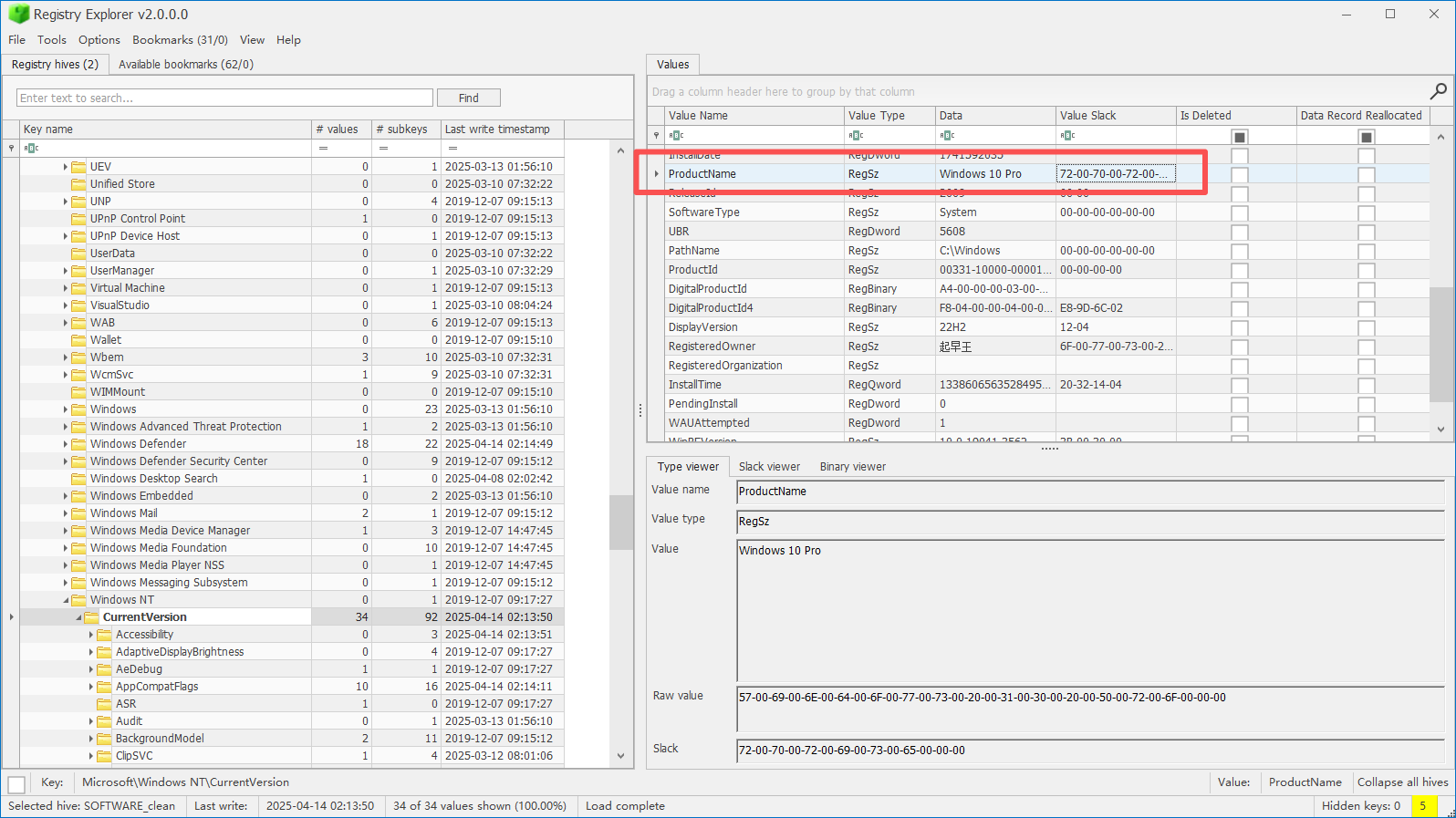Image resolution: width=1456 pixels, height=818 pixels.
Task: Click the UPnP Control Point folder icon
Action: pyautogui.click(x=78, y=219)
